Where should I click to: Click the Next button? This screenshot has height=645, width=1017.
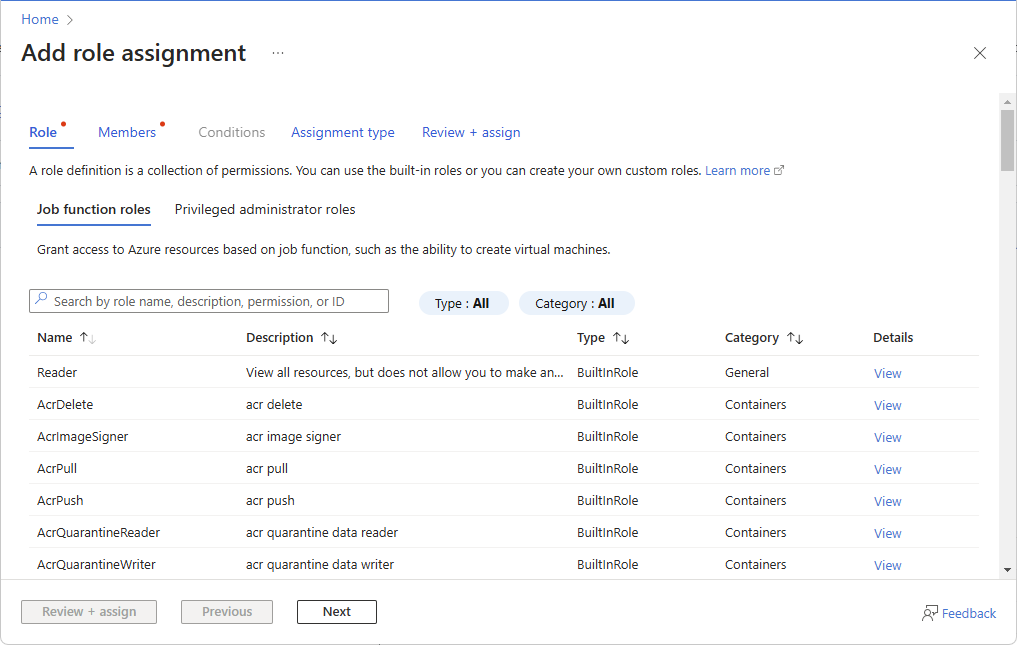coord(336,611)
